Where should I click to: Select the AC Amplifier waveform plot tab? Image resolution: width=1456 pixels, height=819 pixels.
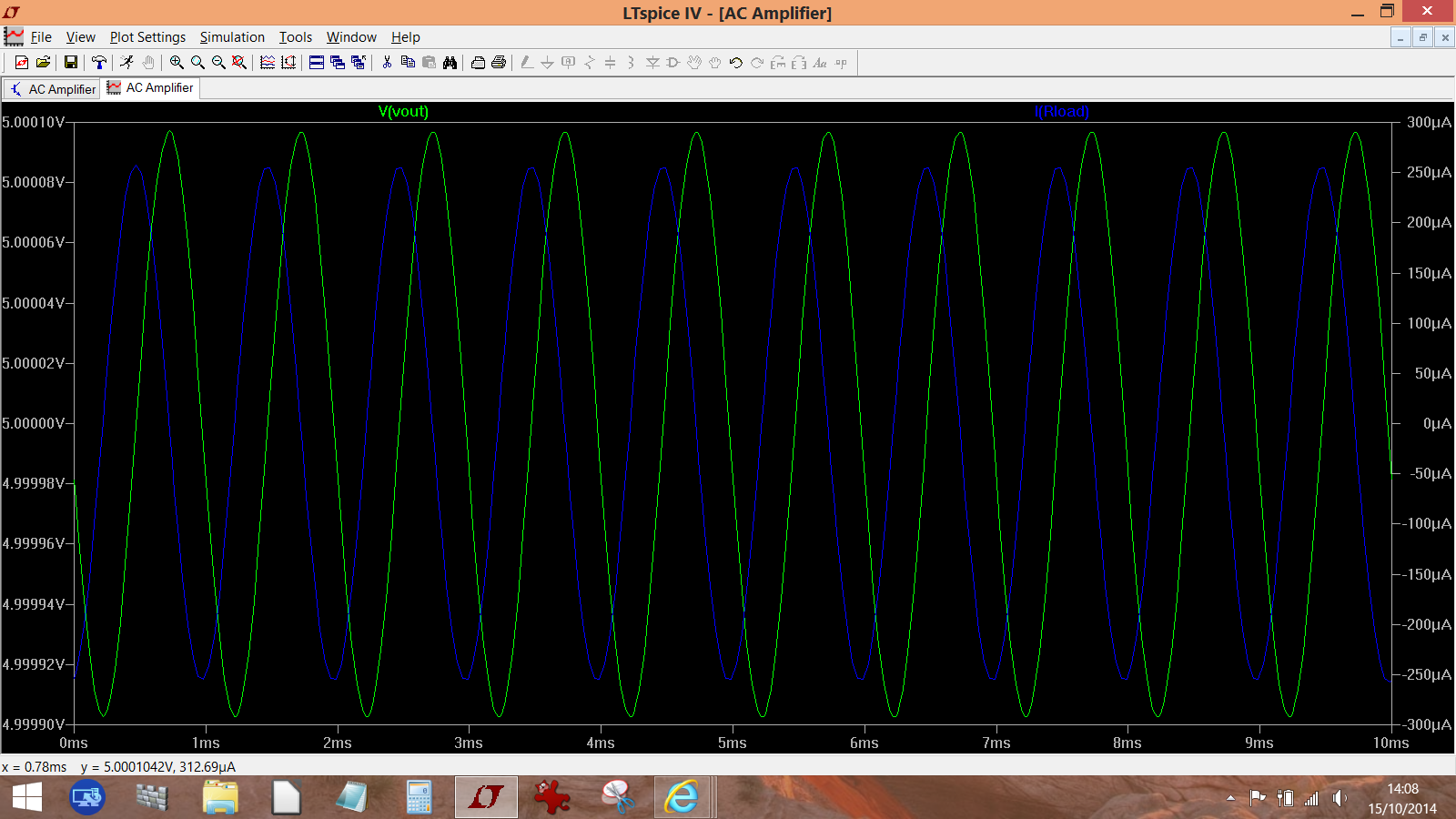(x=150, y=88)
